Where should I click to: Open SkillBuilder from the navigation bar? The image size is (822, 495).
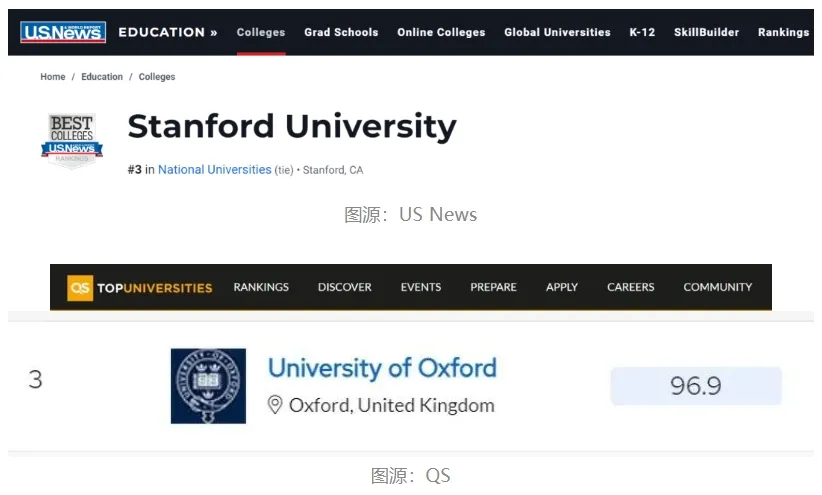coord(706,32)
